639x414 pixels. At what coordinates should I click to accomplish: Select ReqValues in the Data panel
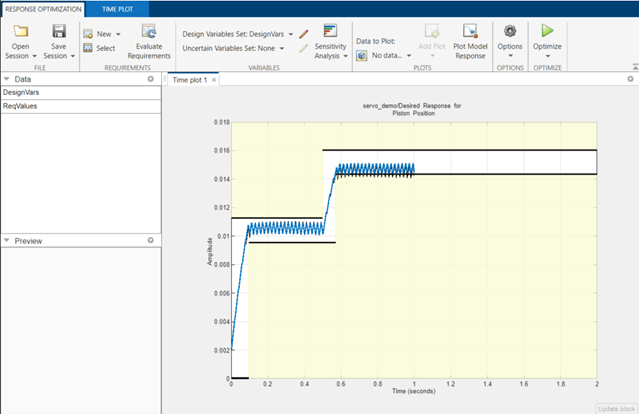click(21, 106)
